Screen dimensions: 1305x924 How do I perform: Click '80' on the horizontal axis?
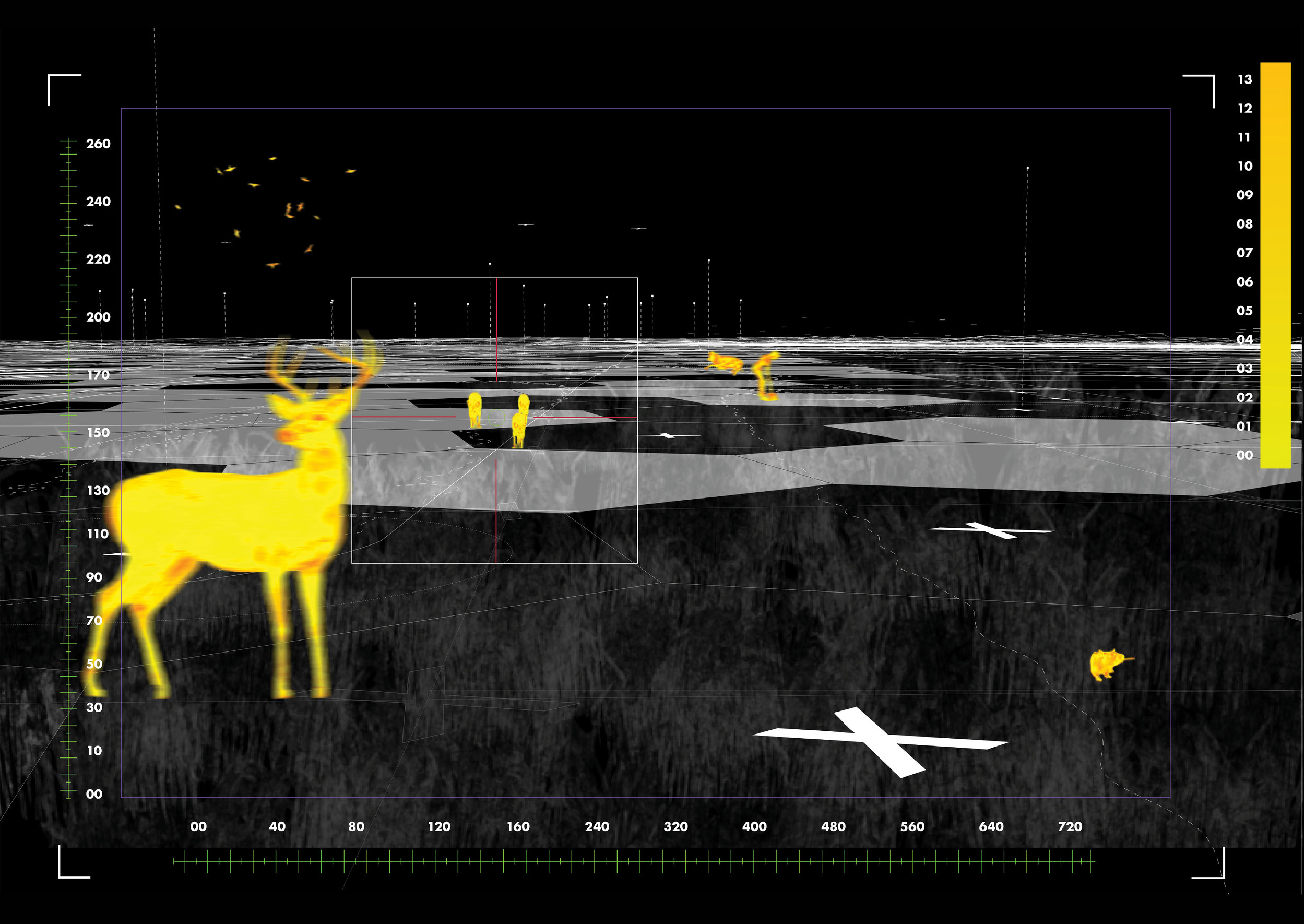click(356, 827)
